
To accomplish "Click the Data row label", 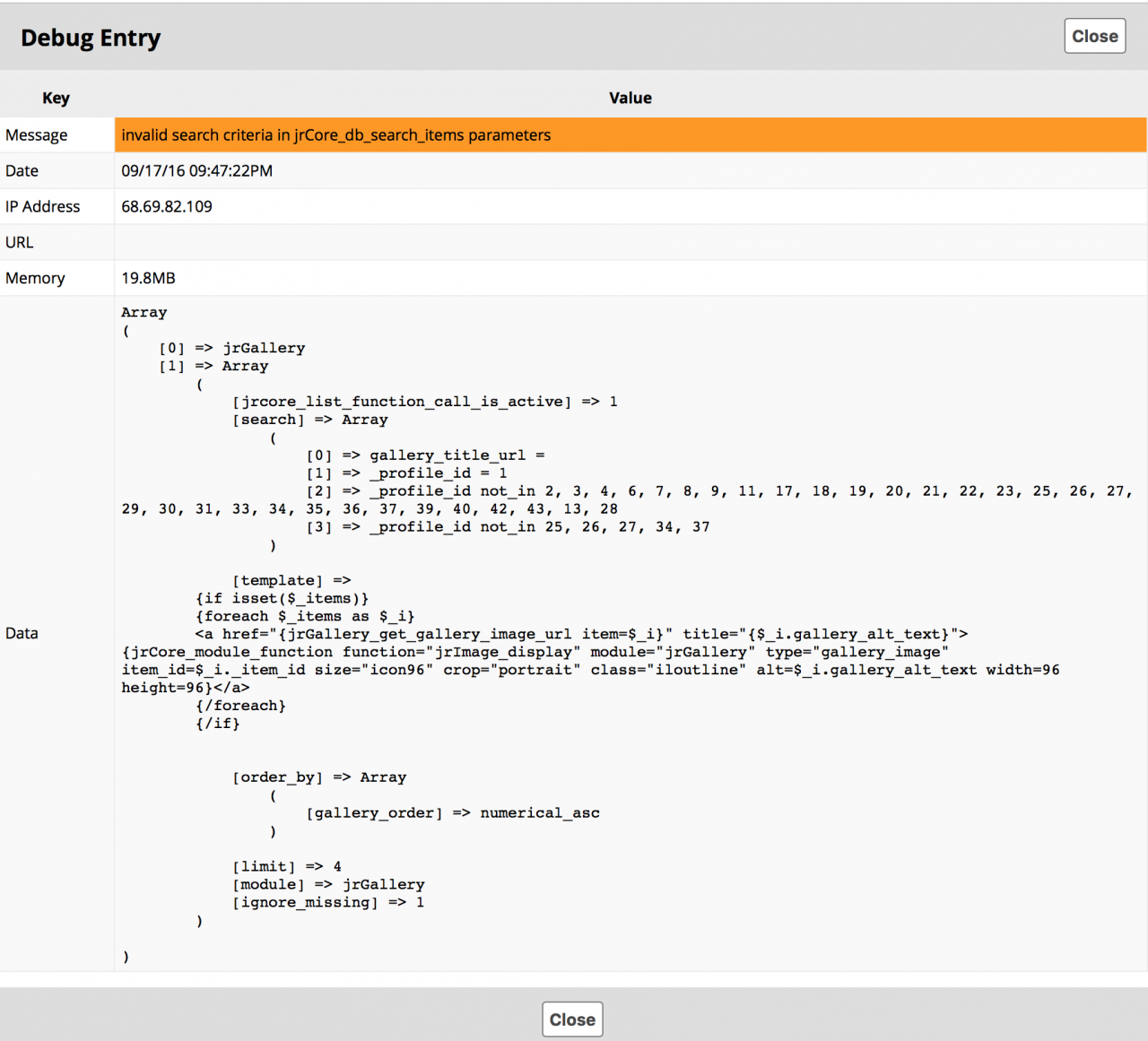I will coord(22,634).
